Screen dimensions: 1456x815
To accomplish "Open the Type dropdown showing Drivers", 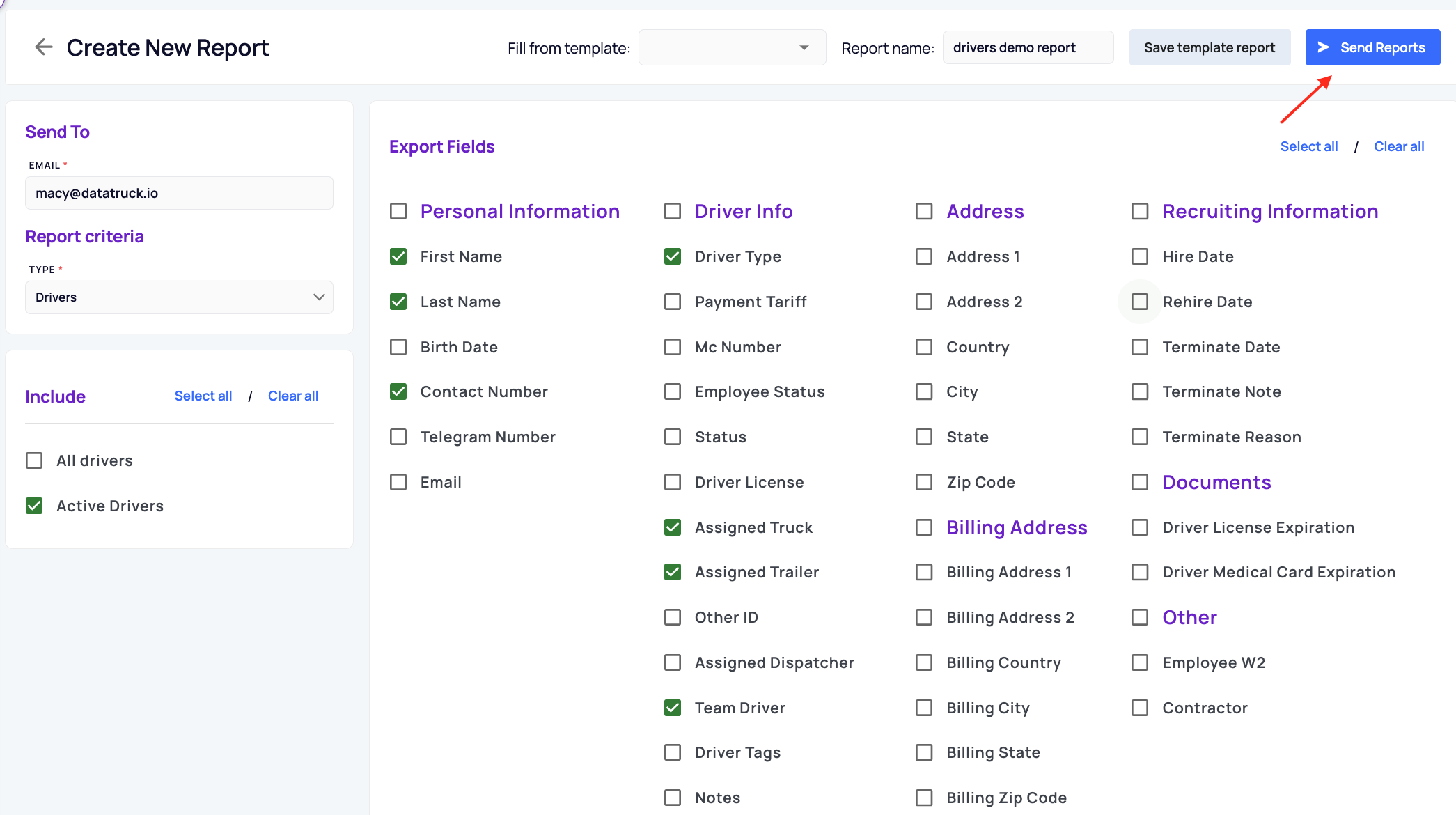I will point(179,297).
